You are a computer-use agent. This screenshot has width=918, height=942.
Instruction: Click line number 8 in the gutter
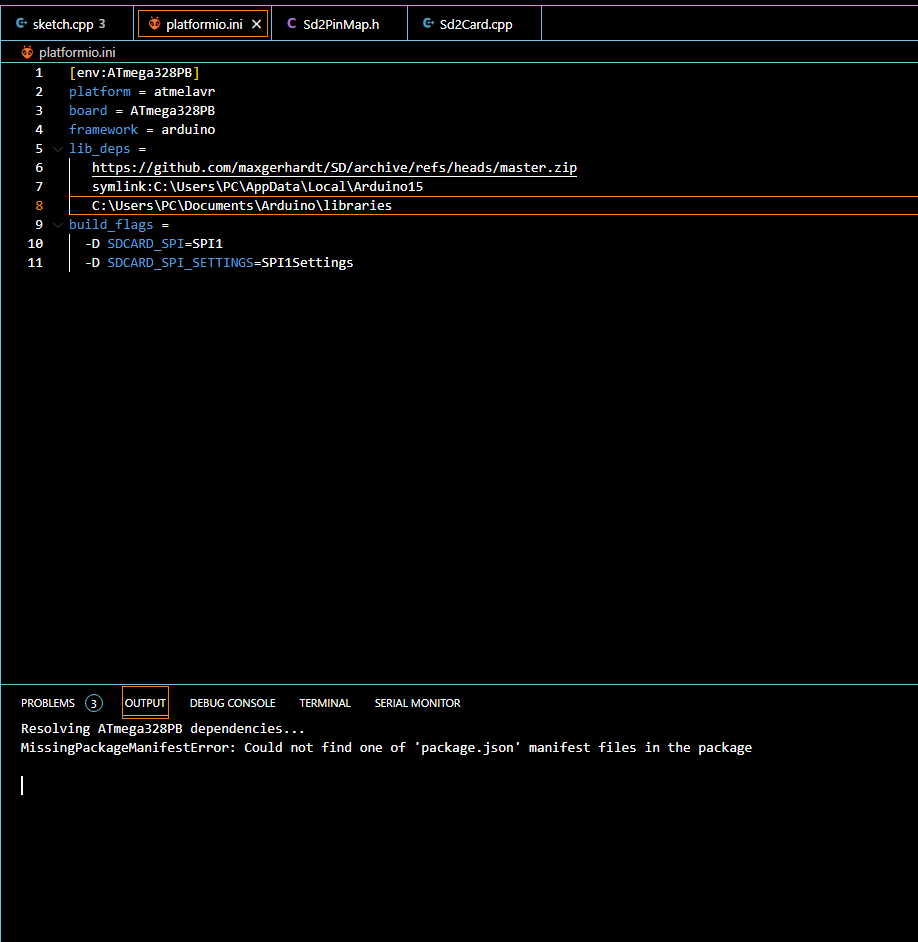(39, 205)
